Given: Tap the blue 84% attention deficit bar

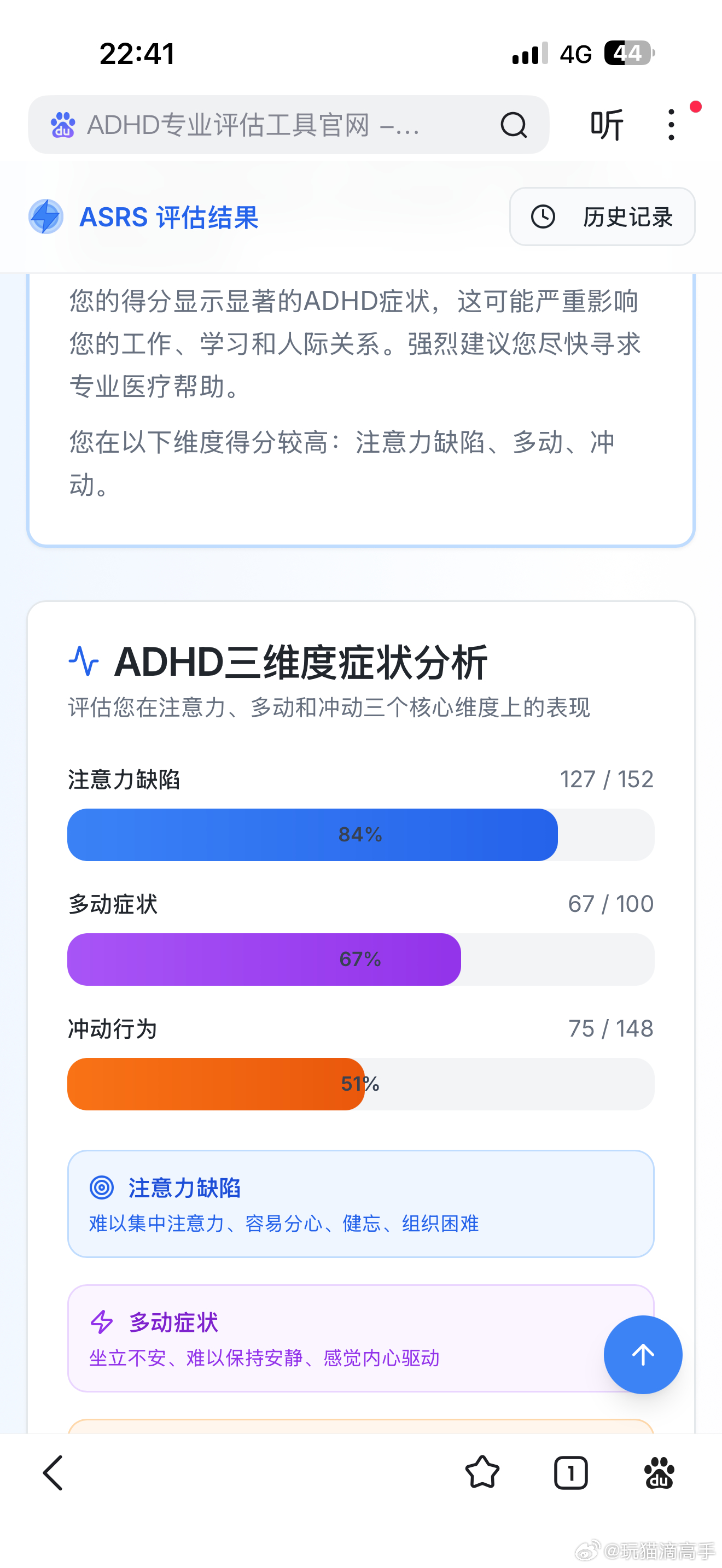Looking at the screenshot, I should pyautogui.click(x=312, y=834).
